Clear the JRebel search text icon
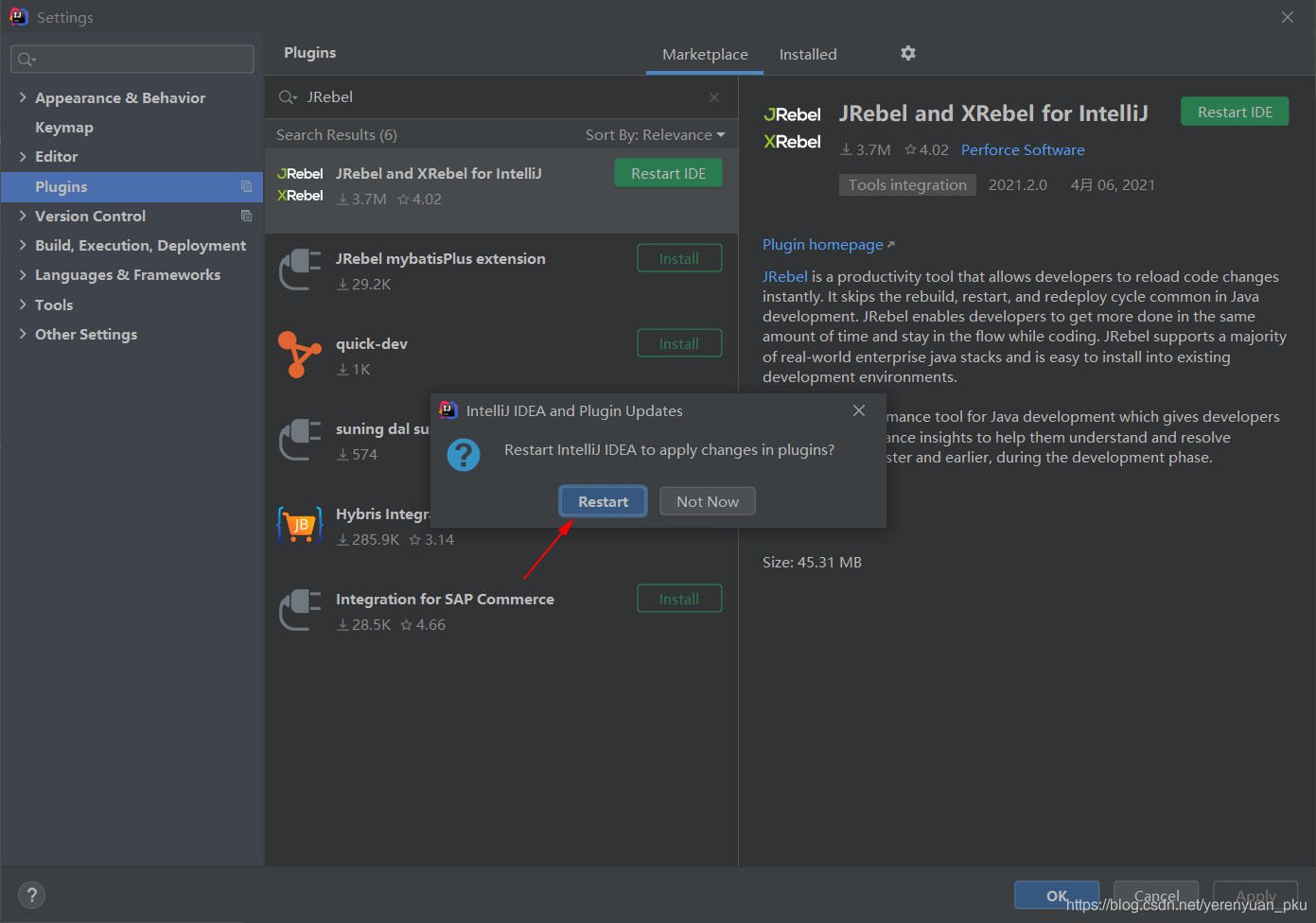 click(x=714, y=97)
